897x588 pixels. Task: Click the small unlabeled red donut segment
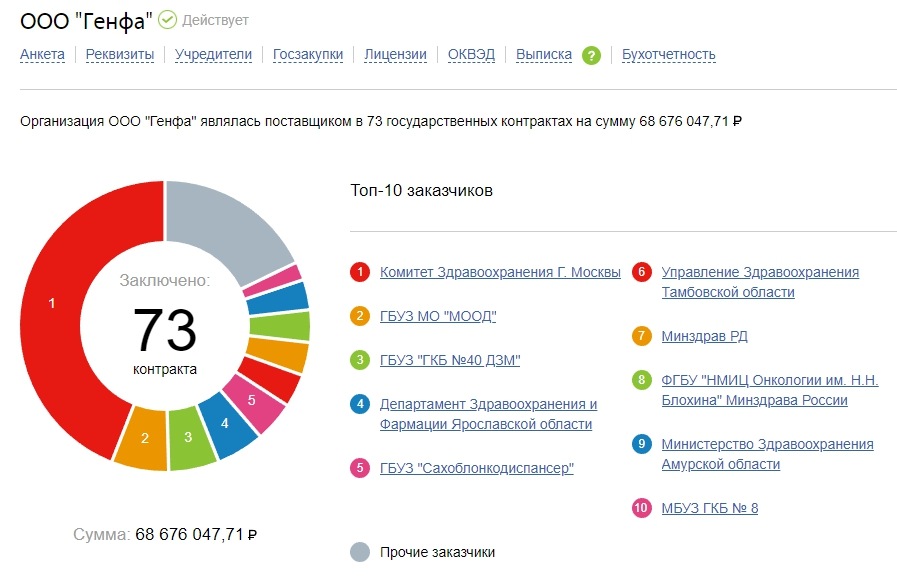pos(271,379)
